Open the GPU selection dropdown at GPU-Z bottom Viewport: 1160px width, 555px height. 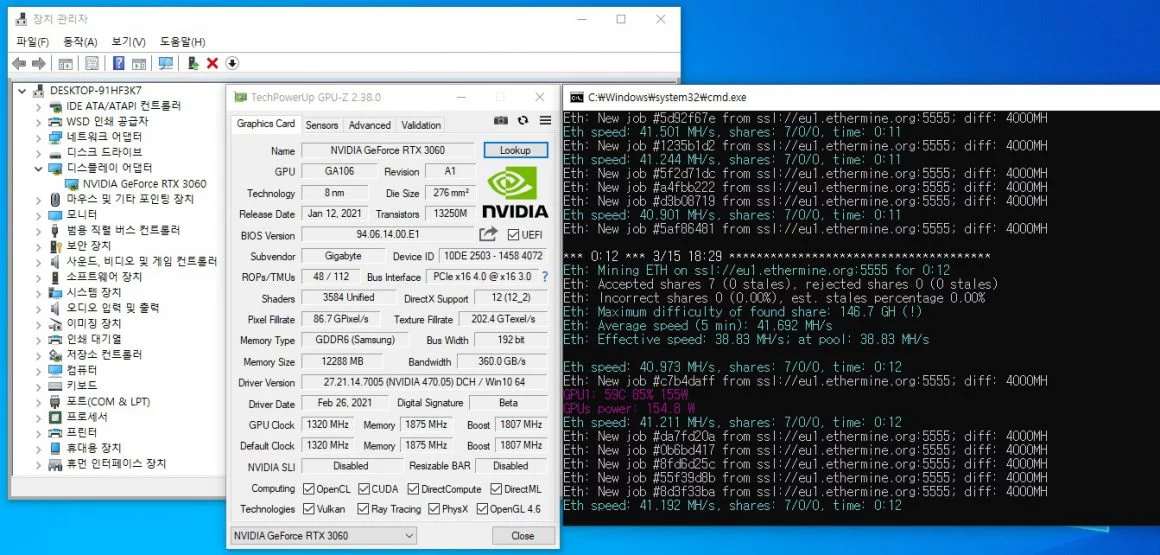click(323, 536)
